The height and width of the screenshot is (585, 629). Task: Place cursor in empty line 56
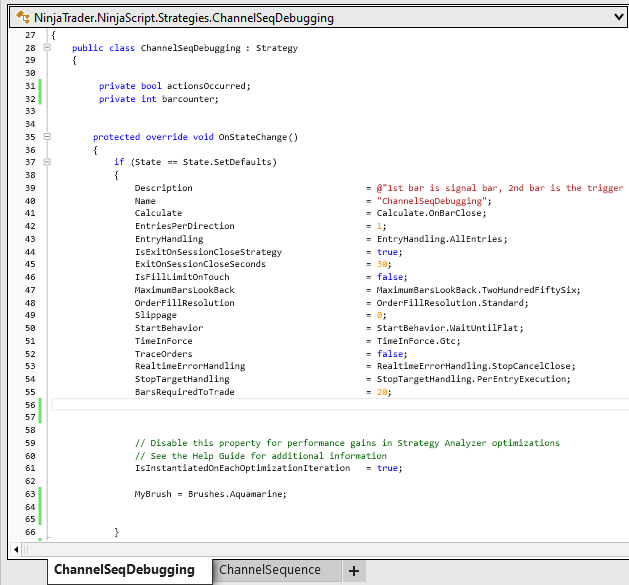340,404
